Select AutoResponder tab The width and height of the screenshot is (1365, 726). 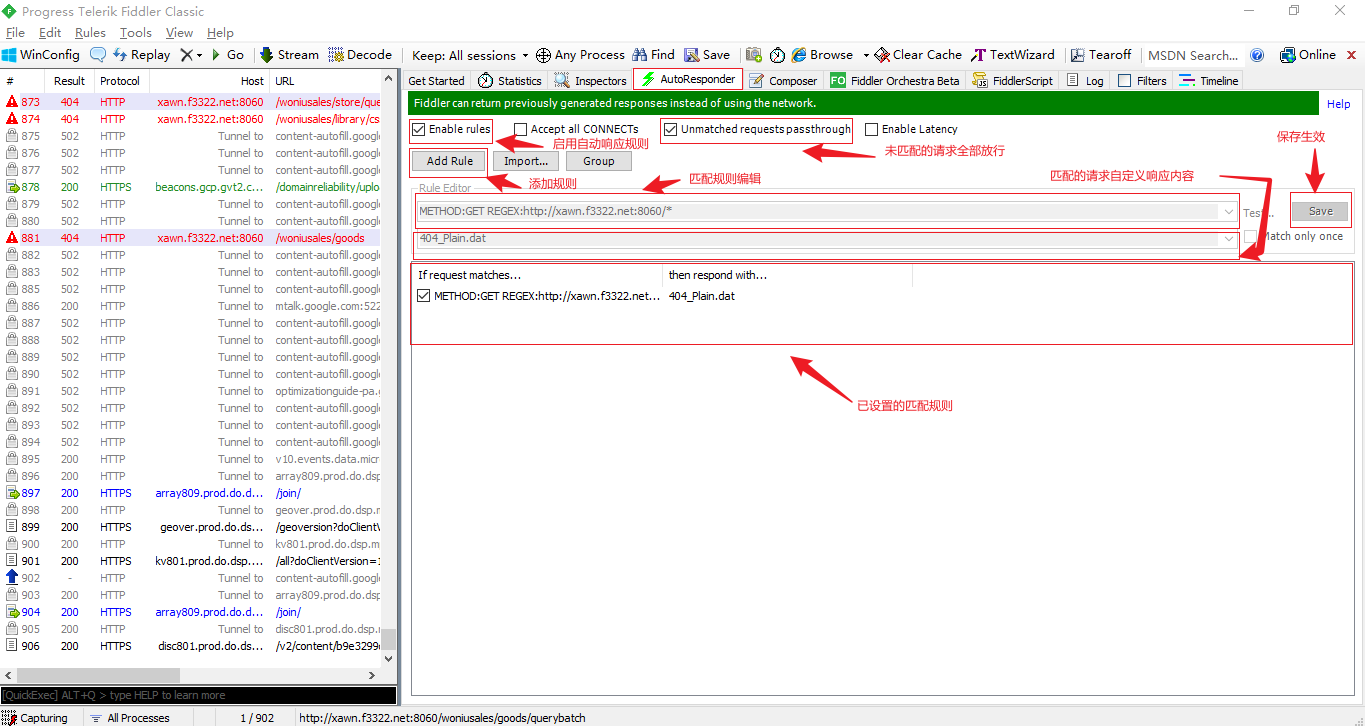tap(688, 79)
